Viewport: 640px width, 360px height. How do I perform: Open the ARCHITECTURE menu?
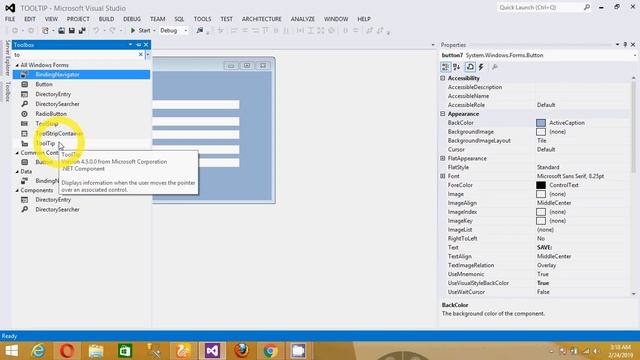click(x=262, y=19)
